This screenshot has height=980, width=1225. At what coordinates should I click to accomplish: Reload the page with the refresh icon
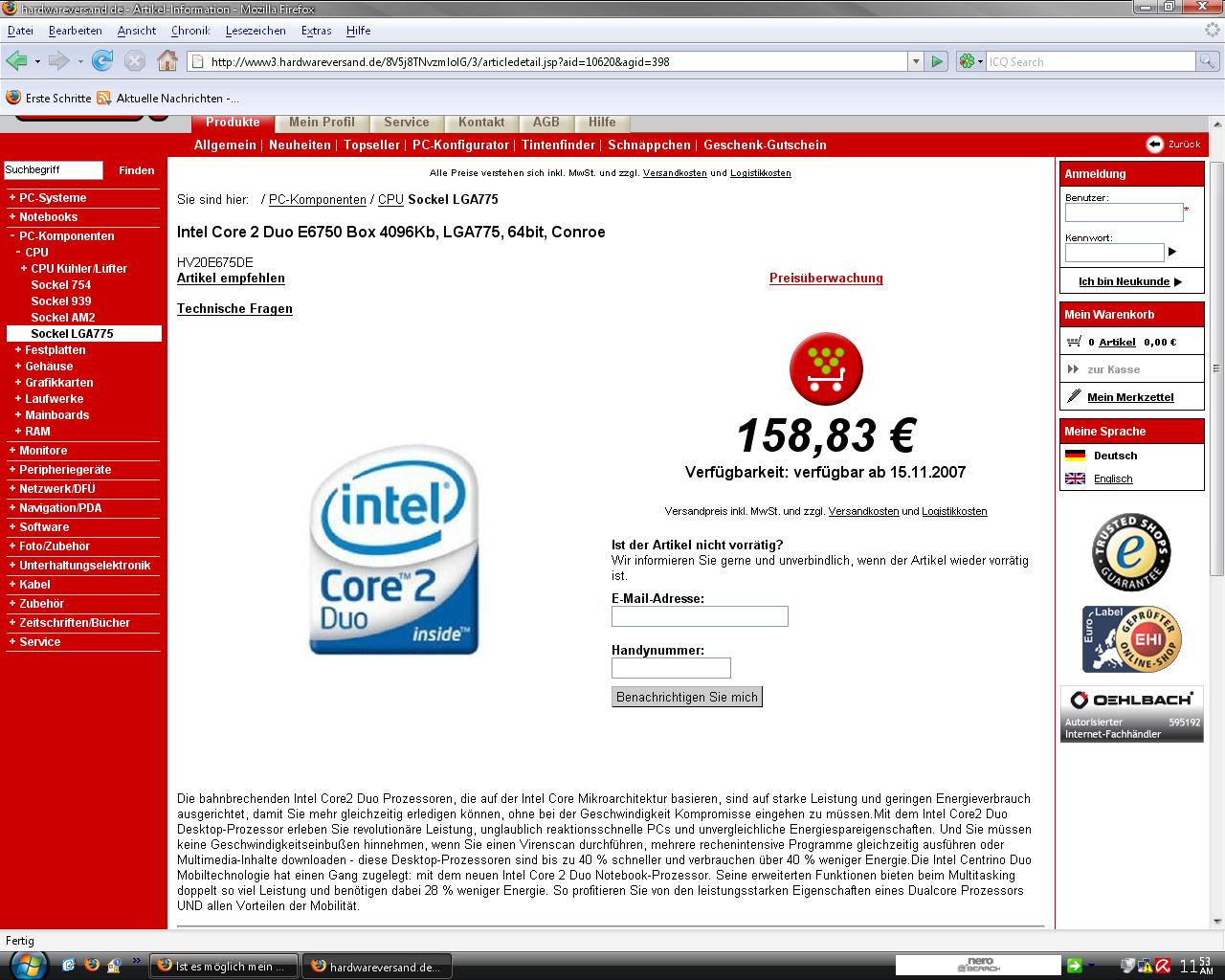point(102,61)
